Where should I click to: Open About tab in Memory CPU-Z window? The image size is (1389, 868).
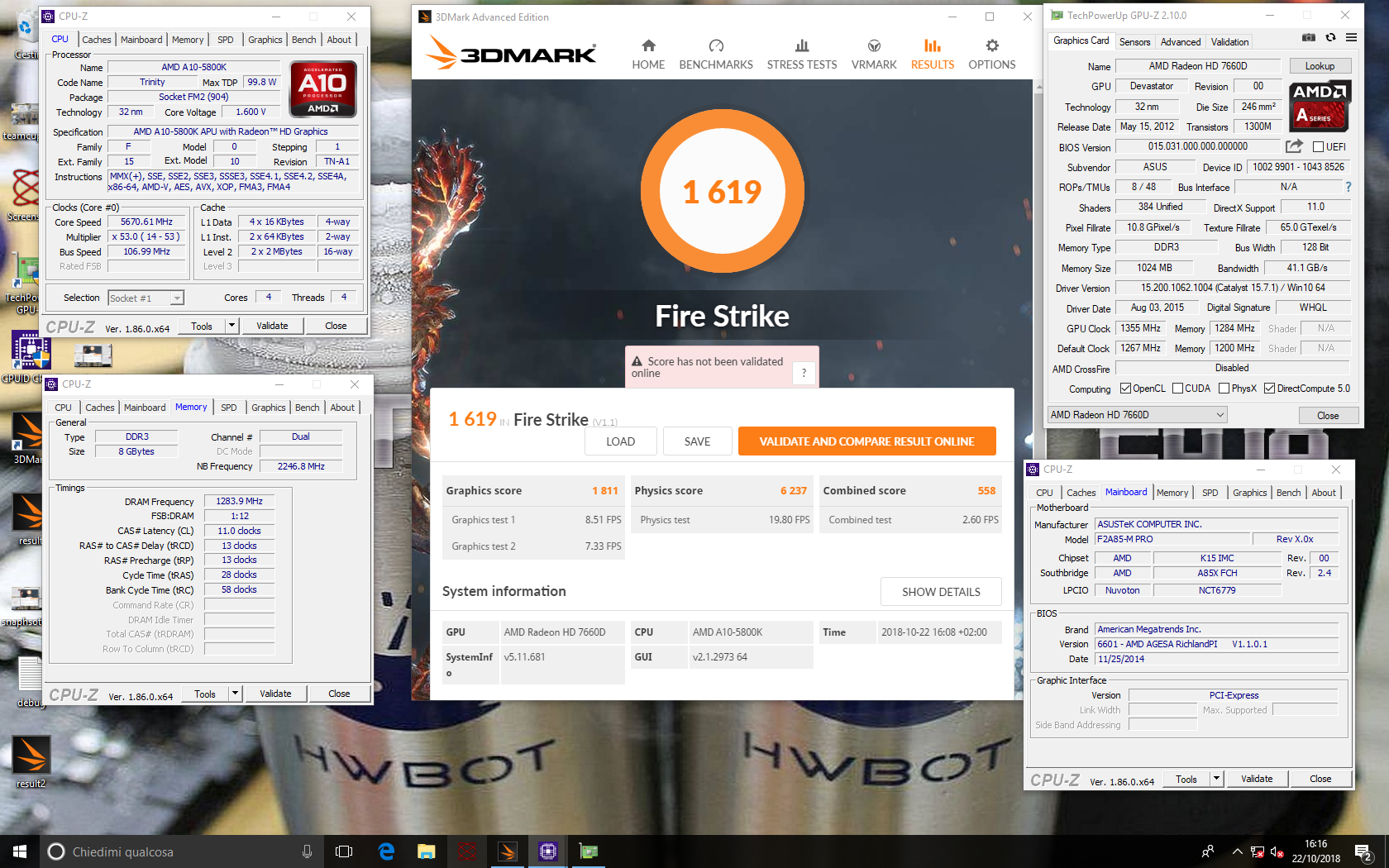342,408
